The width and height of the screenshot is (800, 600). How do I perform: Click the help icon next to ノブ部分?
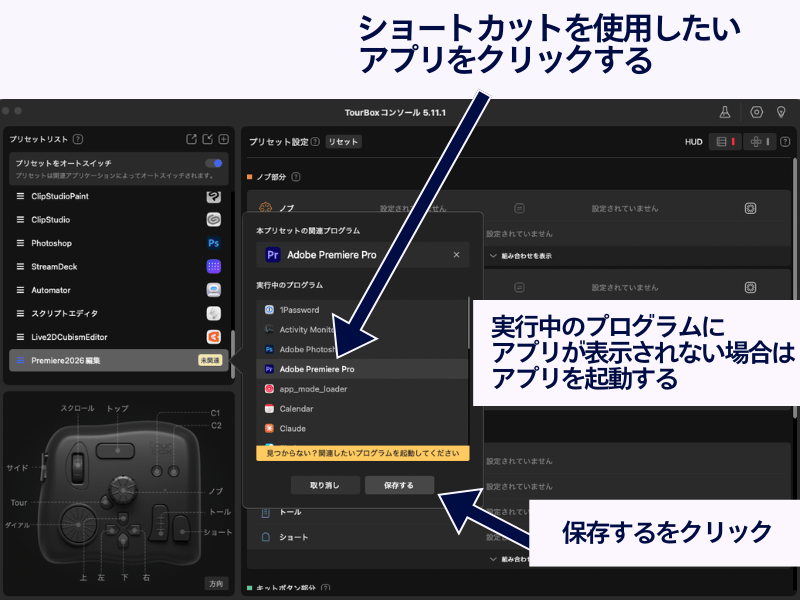point(296,177)
